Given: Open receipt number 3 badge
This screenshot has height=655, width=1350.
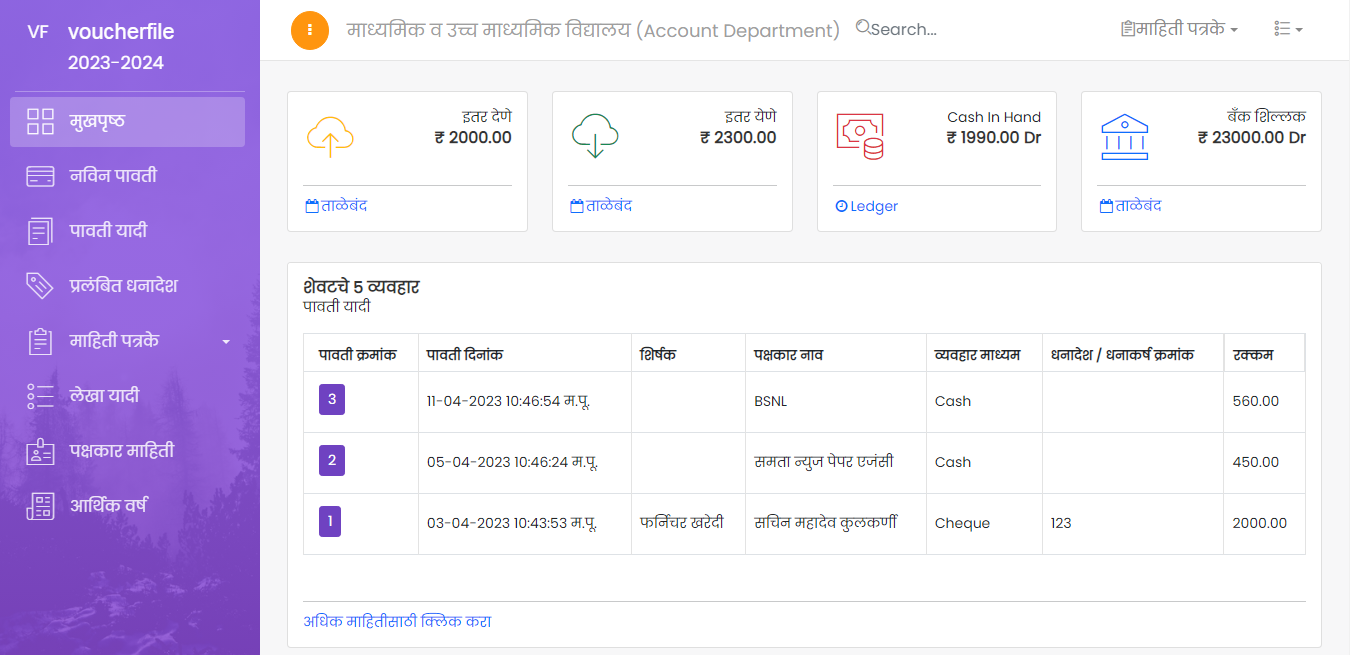Looking at the screenshot, I should 331,400.
